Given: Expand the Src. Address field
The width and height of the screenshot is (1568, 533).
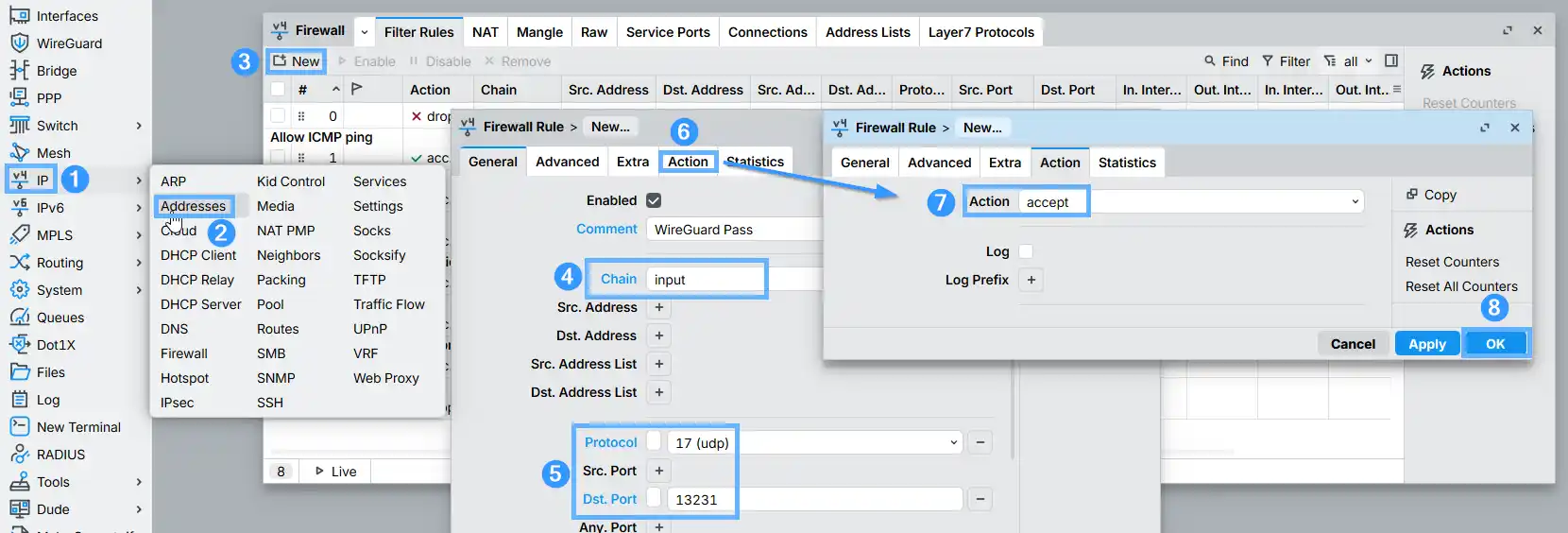Looking at the screenshot, I should coord(659,307).
